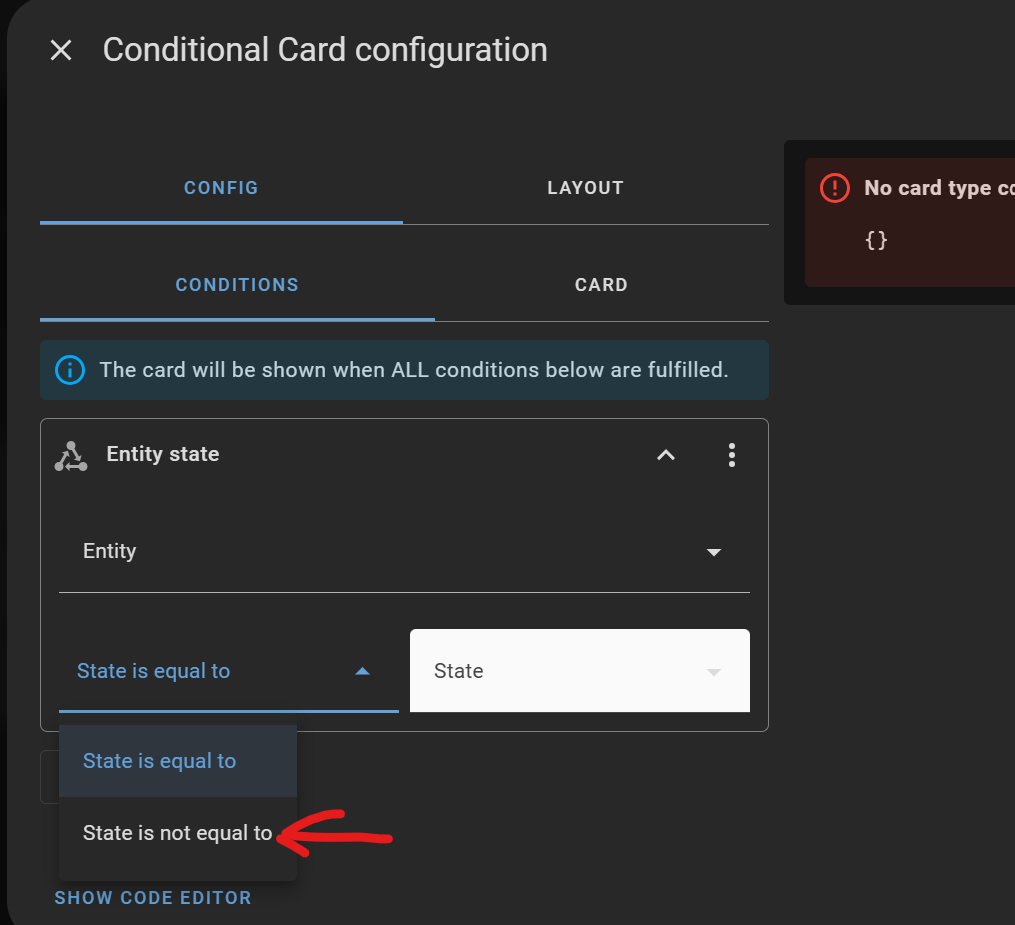The image size is (1015, 925).
Task: Switch to the CARD tab
Action: click(601, 284)
